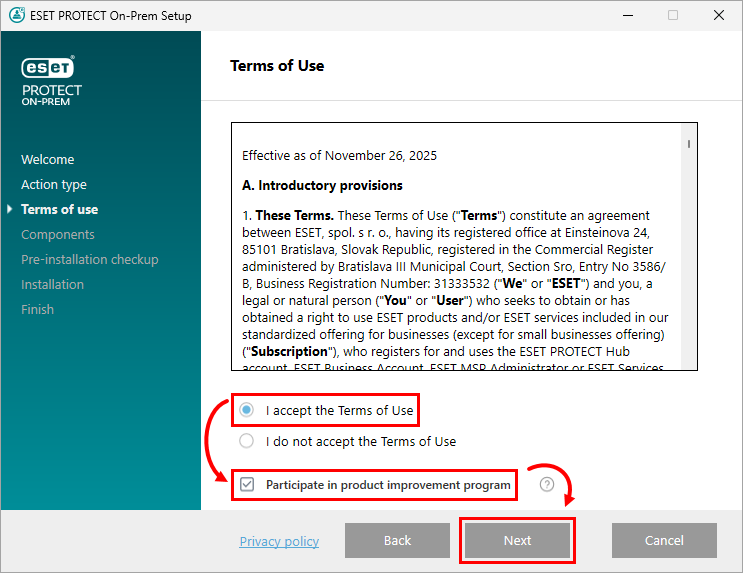Select the Action type step in the sidebar
Viewport: 743px width, 573px height.
click(54, 185)
